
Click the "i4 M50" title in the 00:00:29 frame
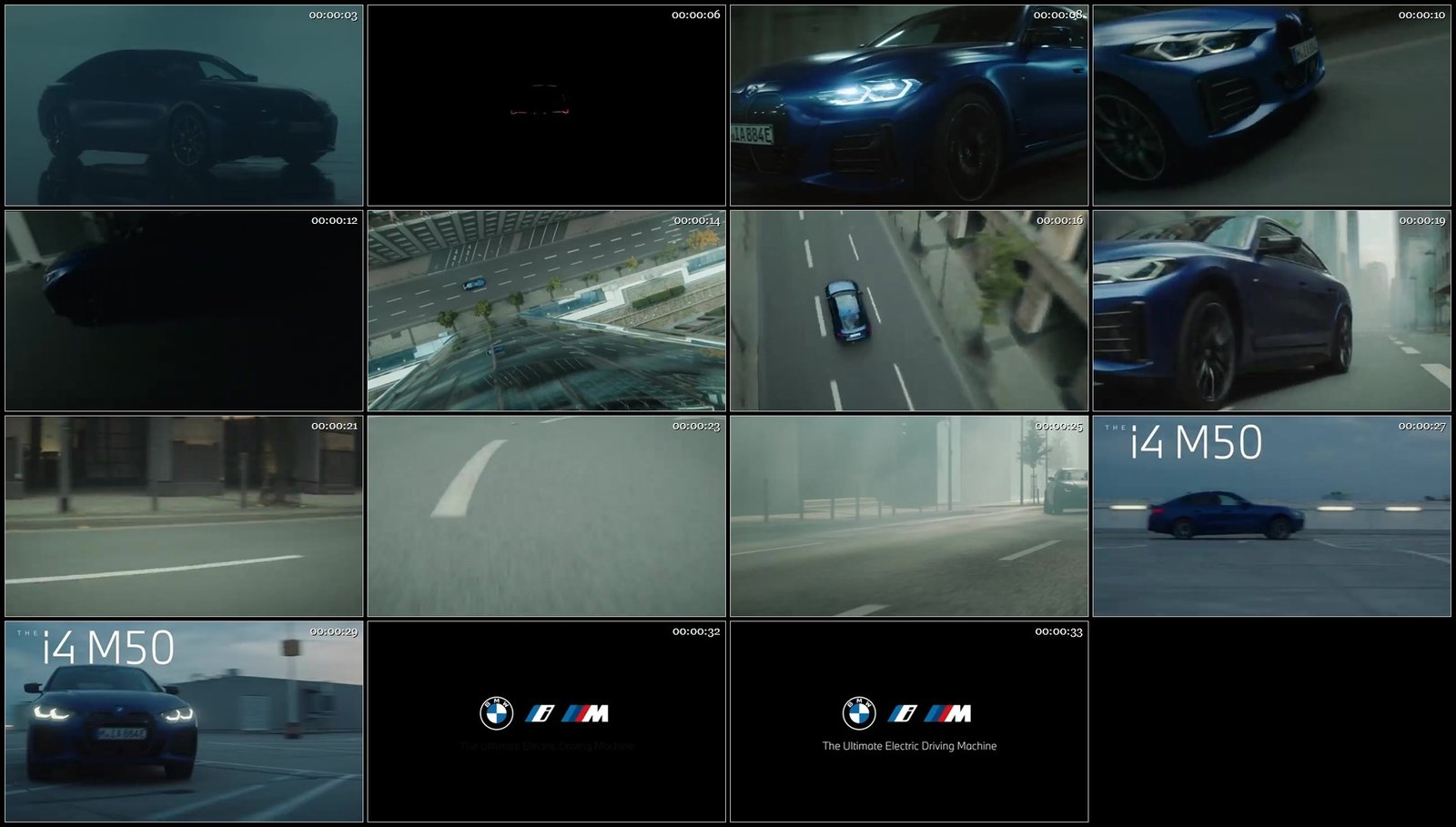108,649
